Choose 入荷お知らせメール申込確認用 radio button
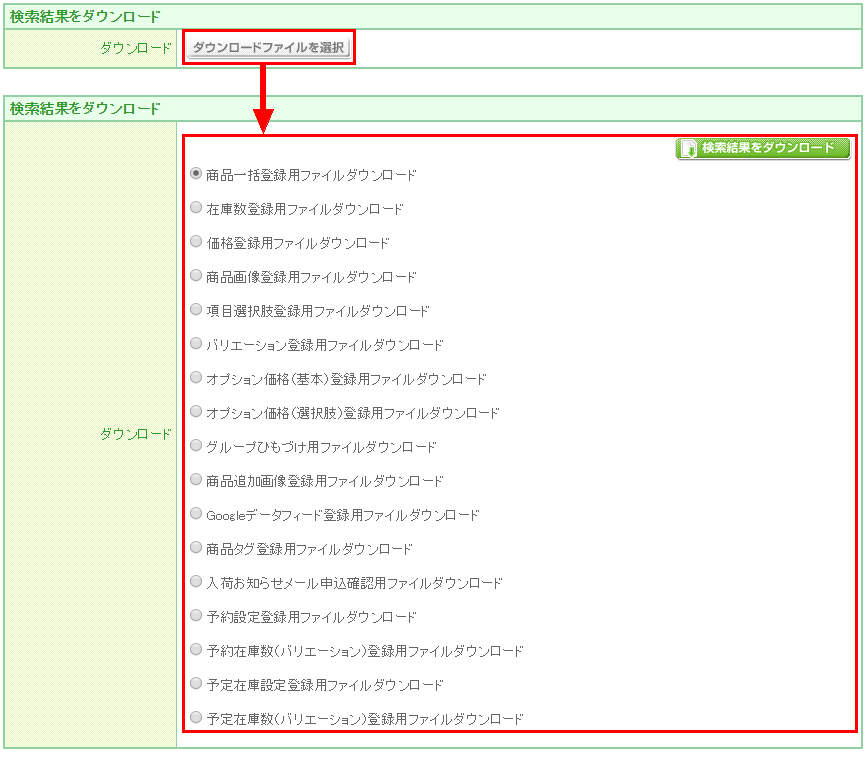Screen dimensions: 867x758 196,582
